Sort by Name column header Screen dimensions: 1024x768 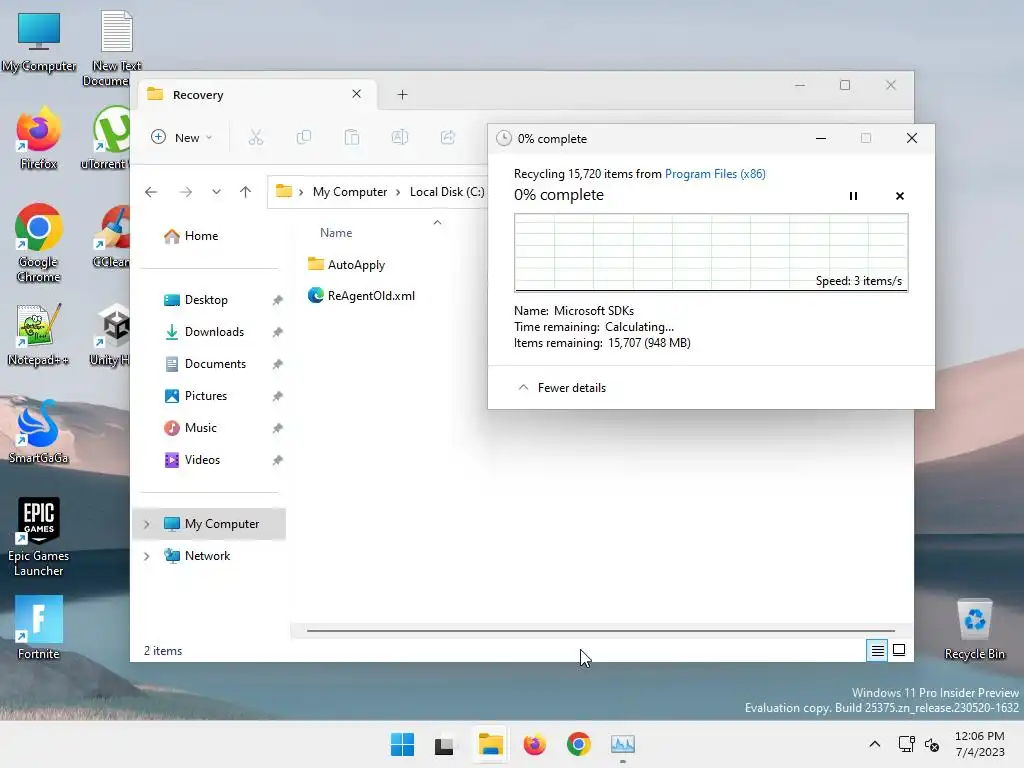pyautogui.click(x=336, y=232)
